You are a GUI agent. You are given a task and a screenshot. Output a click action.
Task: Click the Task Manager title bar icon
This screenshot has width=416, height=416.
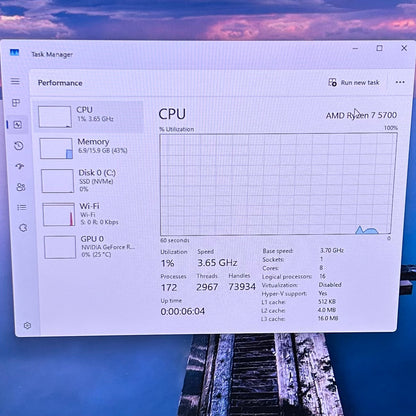15,53
